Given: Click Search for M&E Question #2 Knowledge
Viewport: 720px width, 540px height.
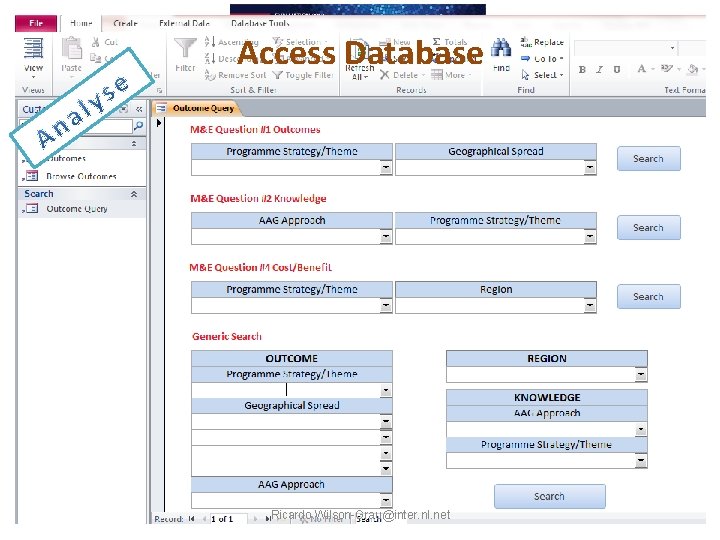Looking at the screenshot, I should point(648,227).
